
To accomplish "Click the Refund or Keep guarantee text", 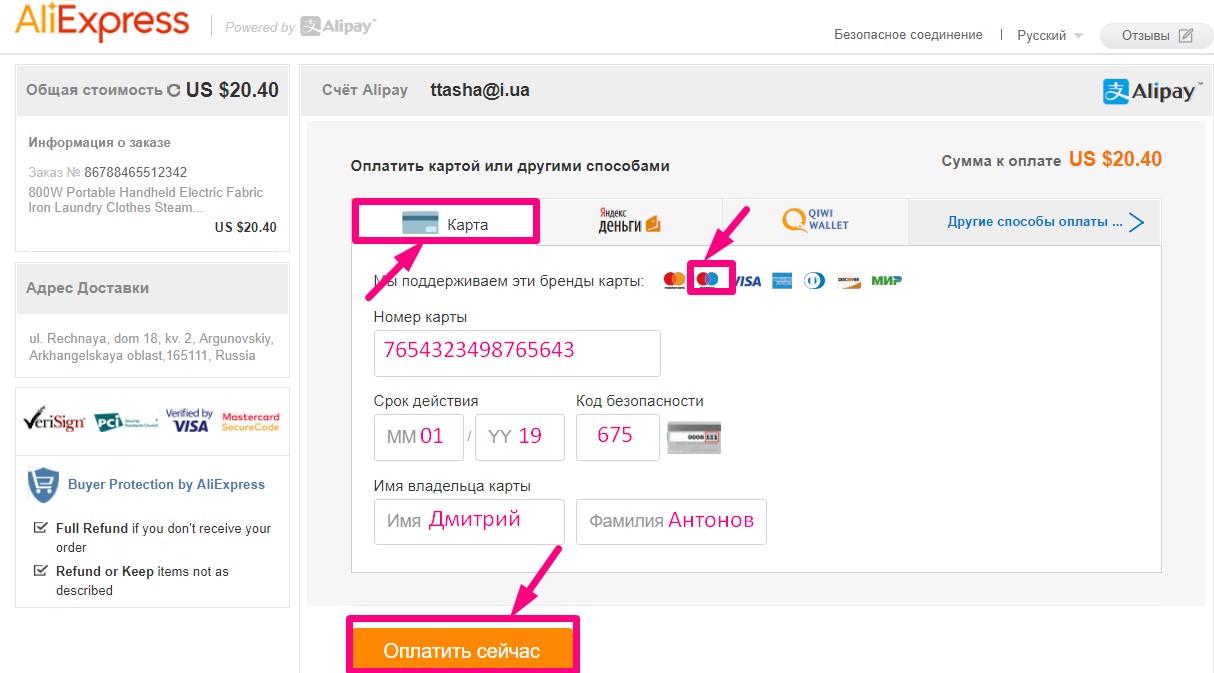I will pyautogui.click(x=142, y=581).
